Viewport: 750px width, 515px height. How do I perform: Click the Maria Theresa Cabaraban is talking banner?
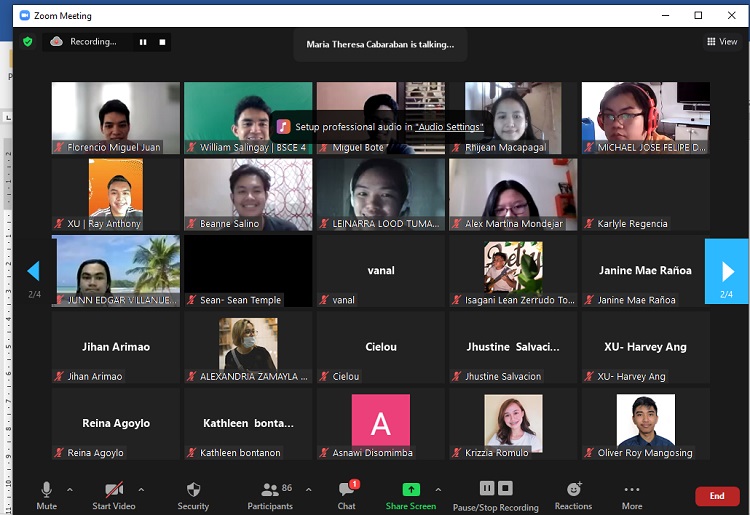tap(380, 44)
